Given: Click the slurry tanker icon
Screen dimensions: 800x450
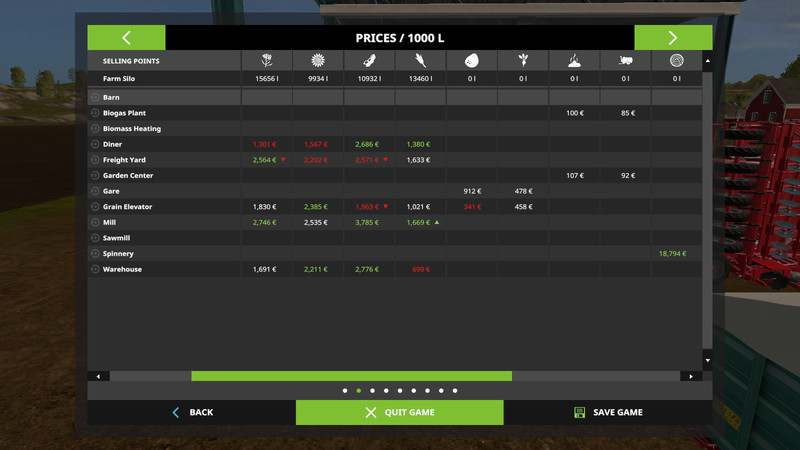Looking at the screenshot, I should [625, 61].
